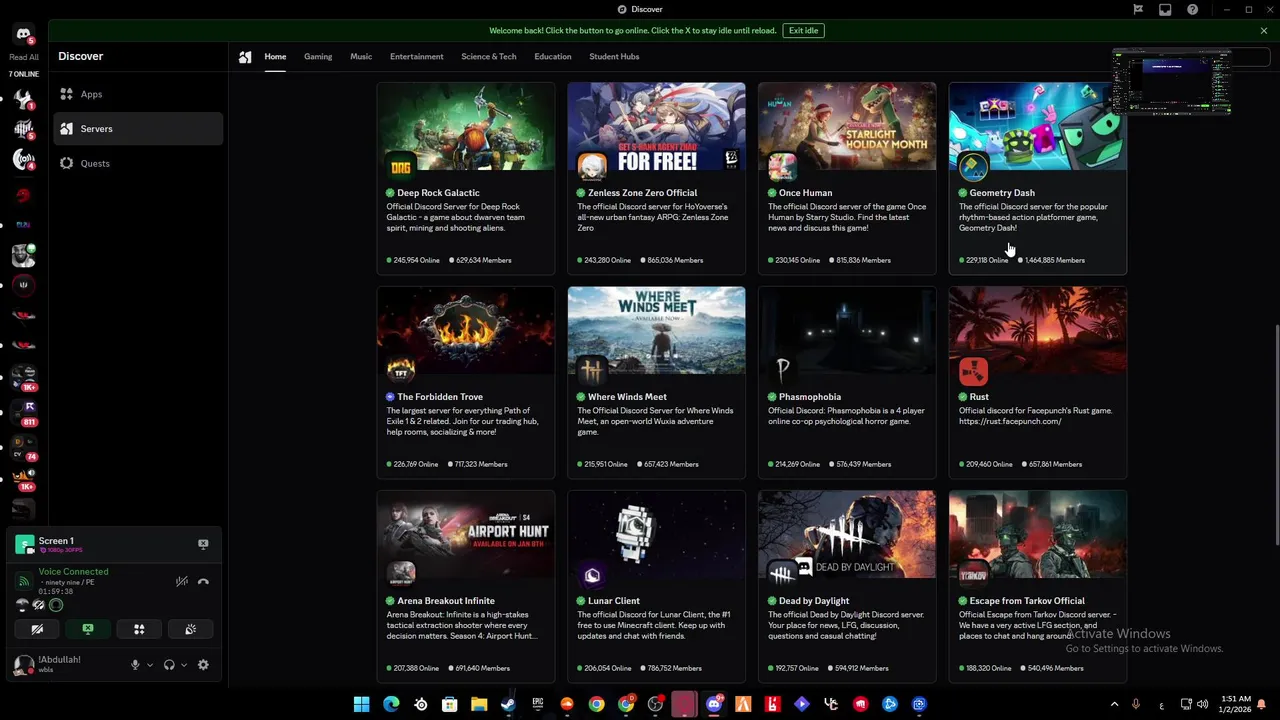Show hidden system tray icons chevron
This screenshot has height=720, width=1280.
coord(1114,704)
